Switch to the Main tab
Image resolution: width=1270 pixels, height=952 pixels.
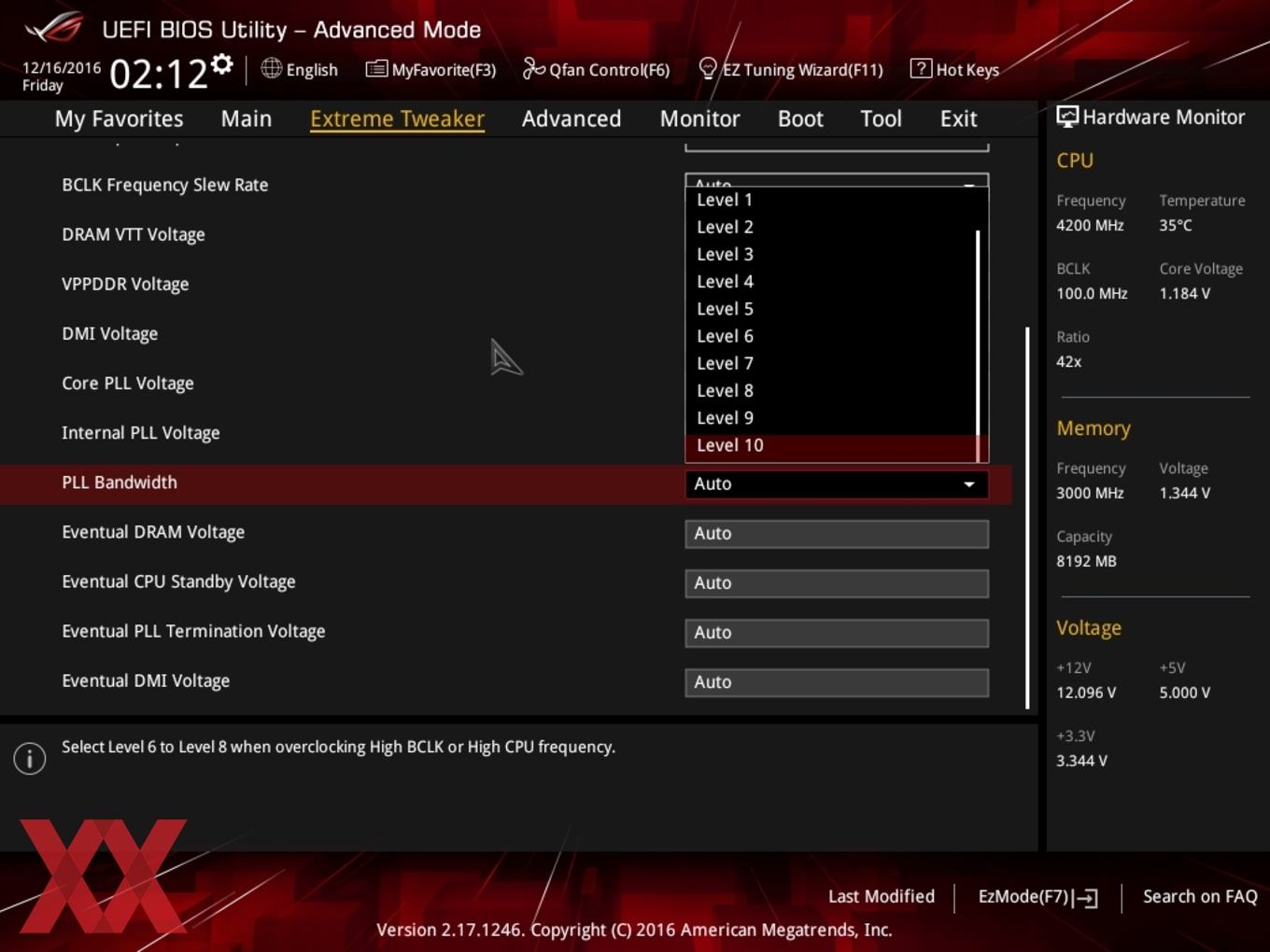coord(247,119)
